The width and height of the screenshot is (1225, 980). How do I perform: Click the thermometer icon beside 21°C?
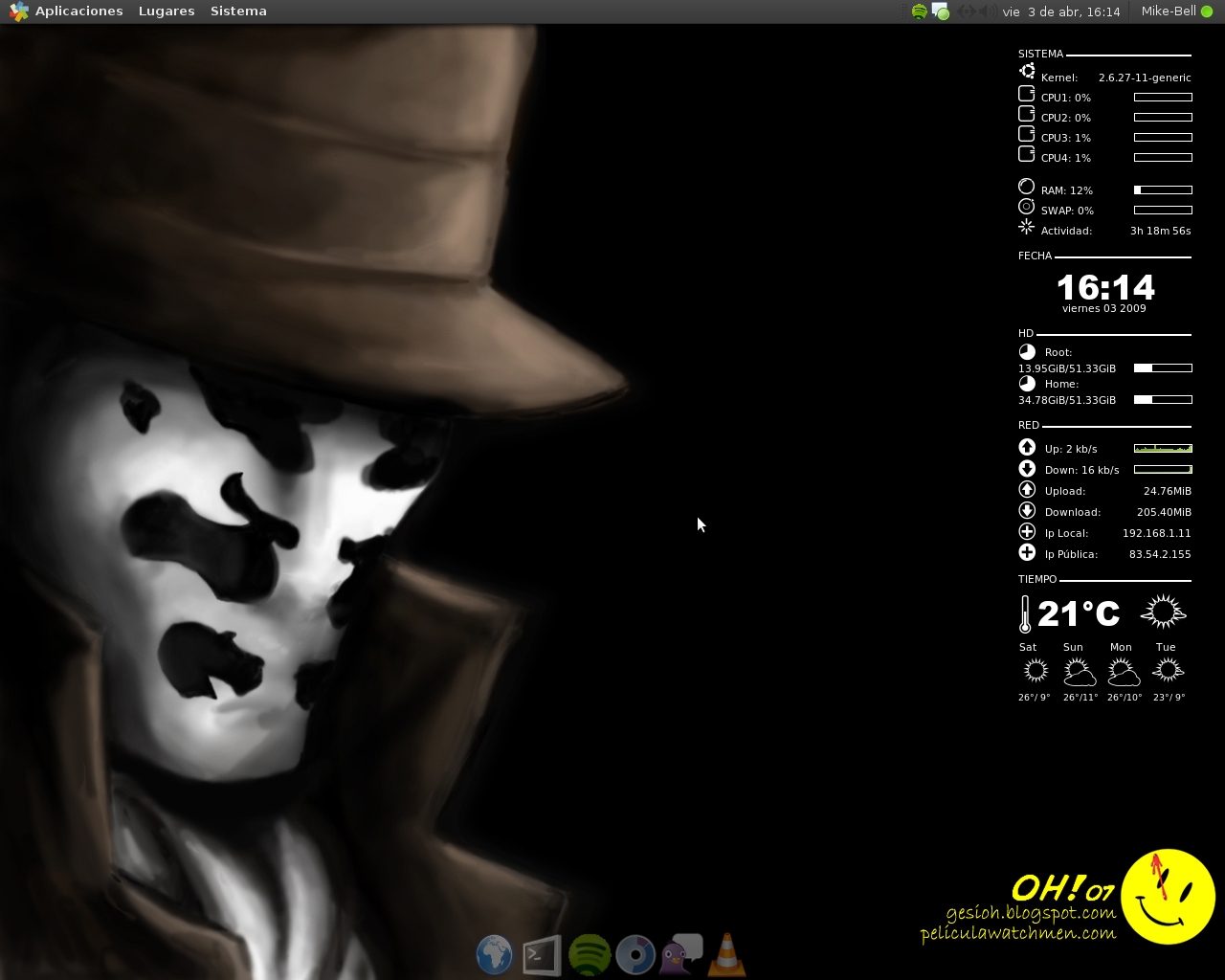[1025, 614]
